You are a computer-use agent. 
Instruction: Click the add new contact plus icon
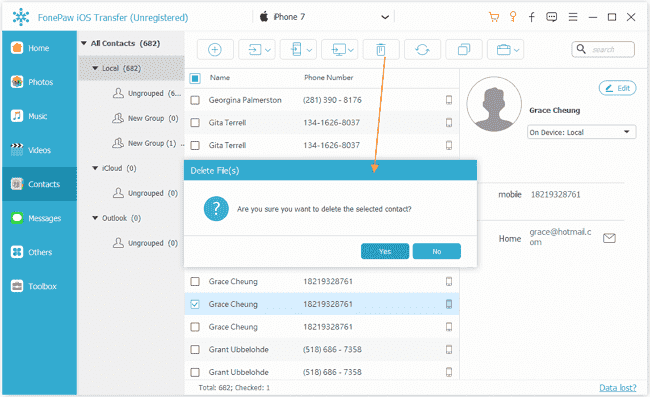pyautogui.click(x=215, y=50)
